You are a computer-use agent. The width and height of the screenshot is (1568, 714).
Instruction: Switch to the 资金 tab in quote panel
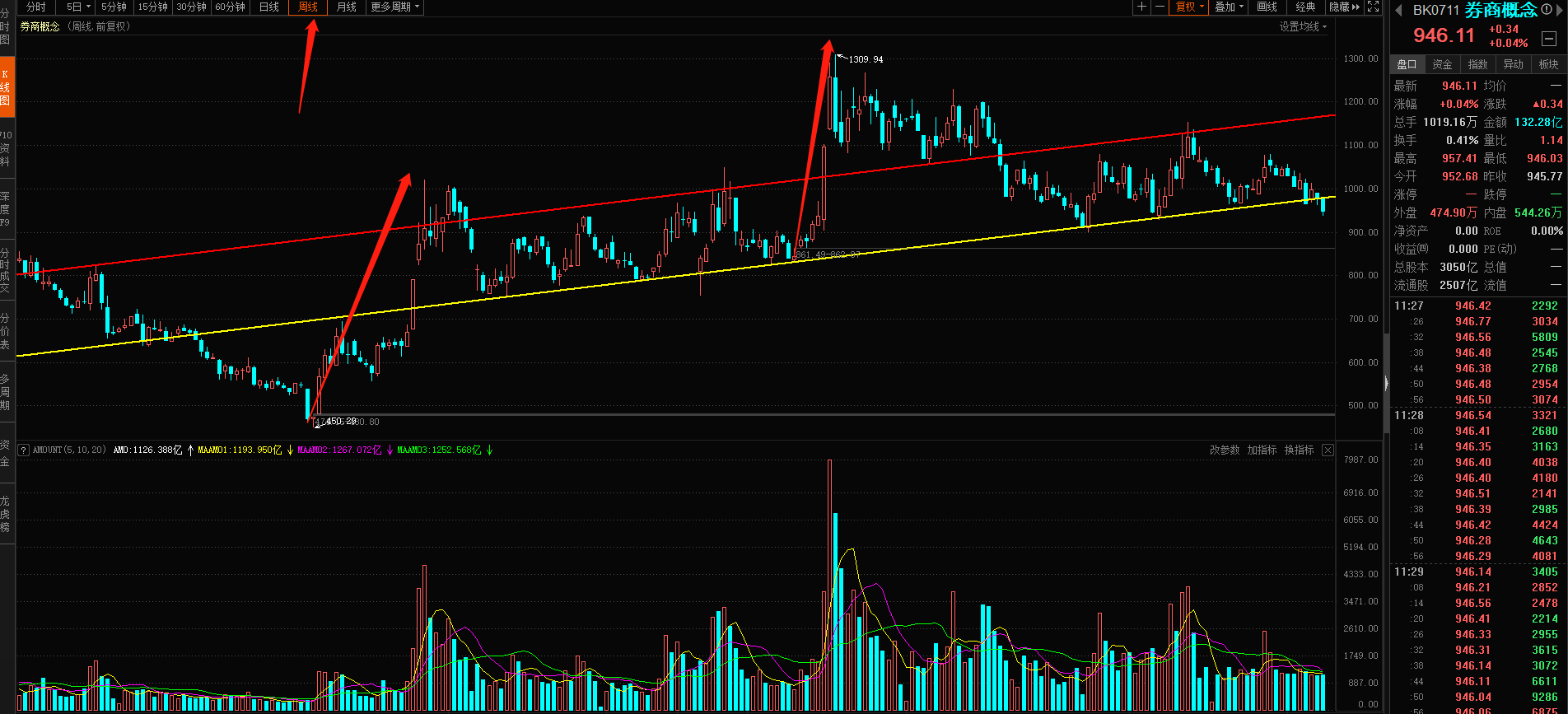pos(1443,64)
